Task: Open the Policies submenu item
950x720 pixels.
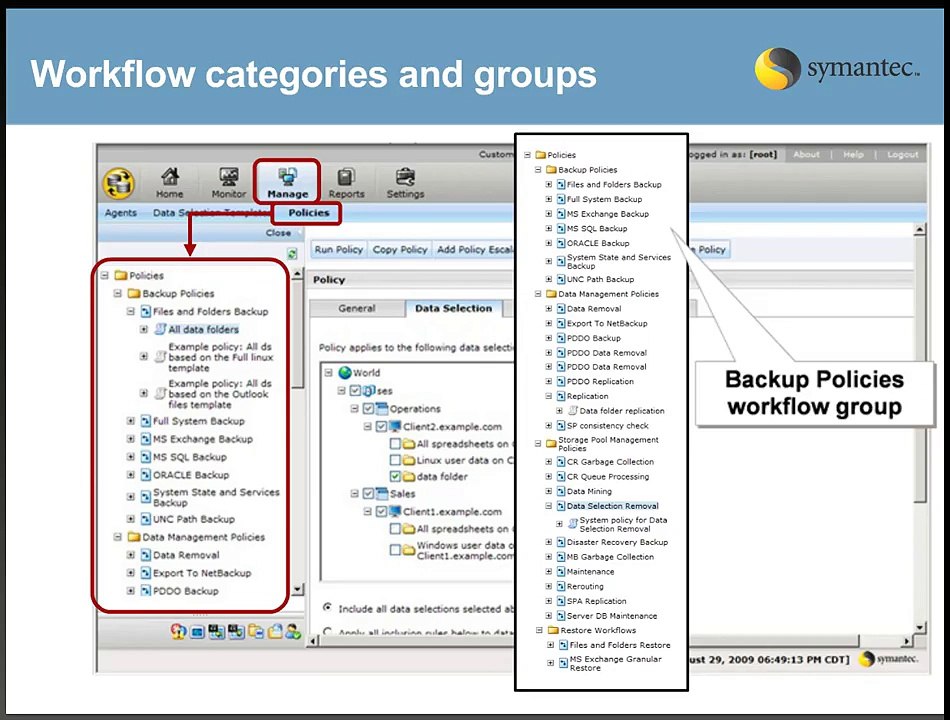Action: point(308,213)
